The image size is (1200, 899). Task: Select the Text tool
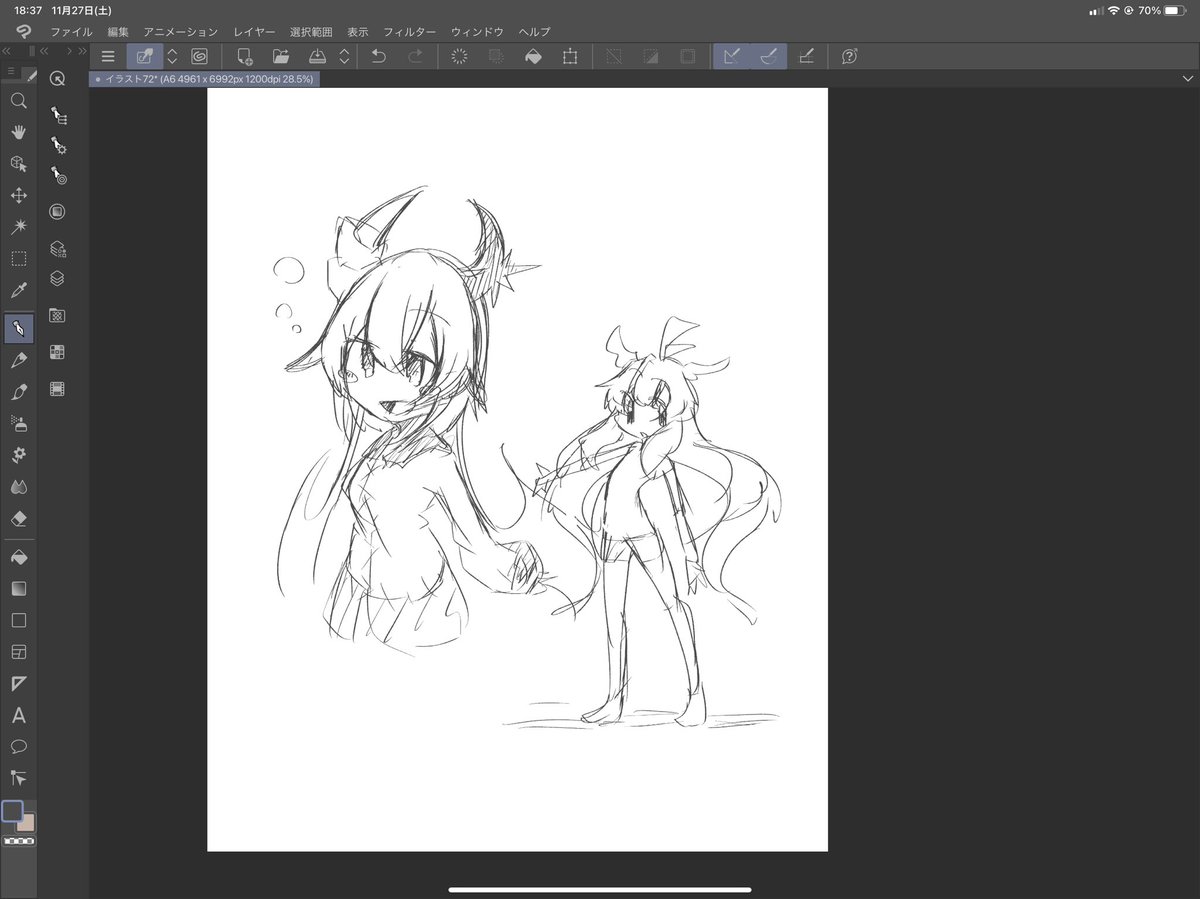[x=18, y=716]
